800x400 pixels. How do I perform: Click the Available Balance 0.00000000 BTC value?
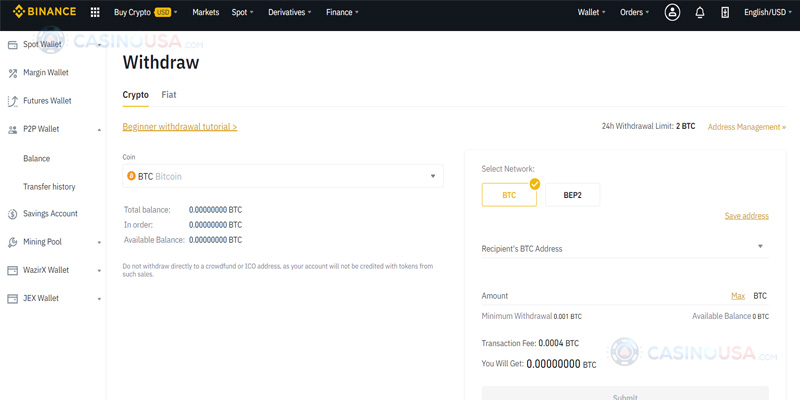click(x=215, y=240)
